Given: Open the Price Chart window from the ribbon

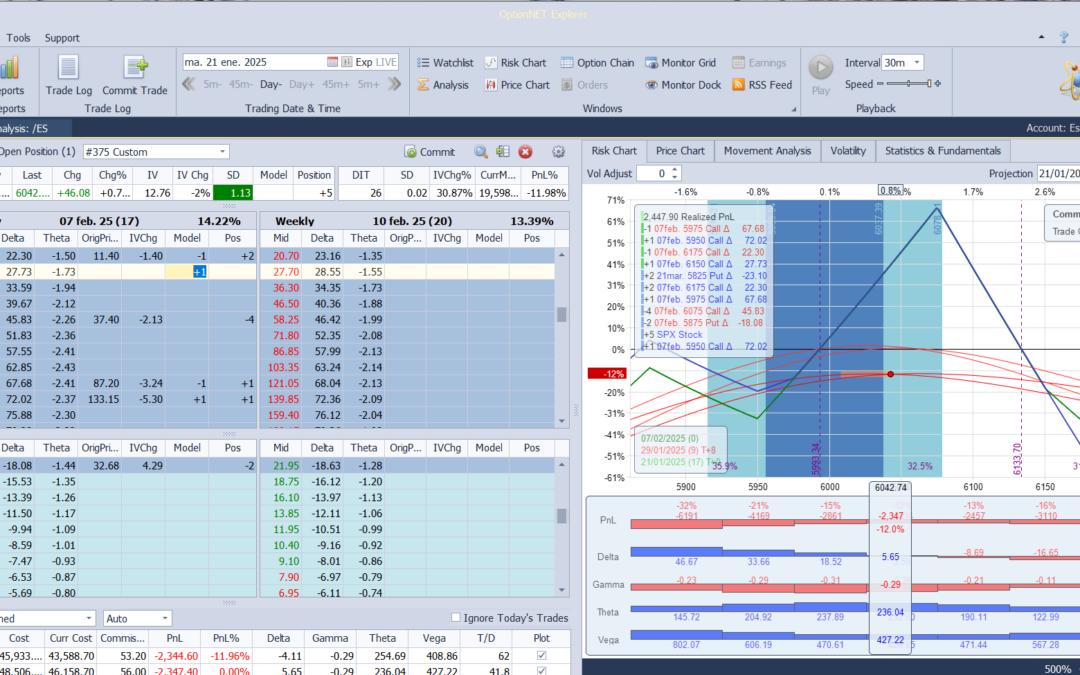Looking at the screenshot, I should point(517,85).
